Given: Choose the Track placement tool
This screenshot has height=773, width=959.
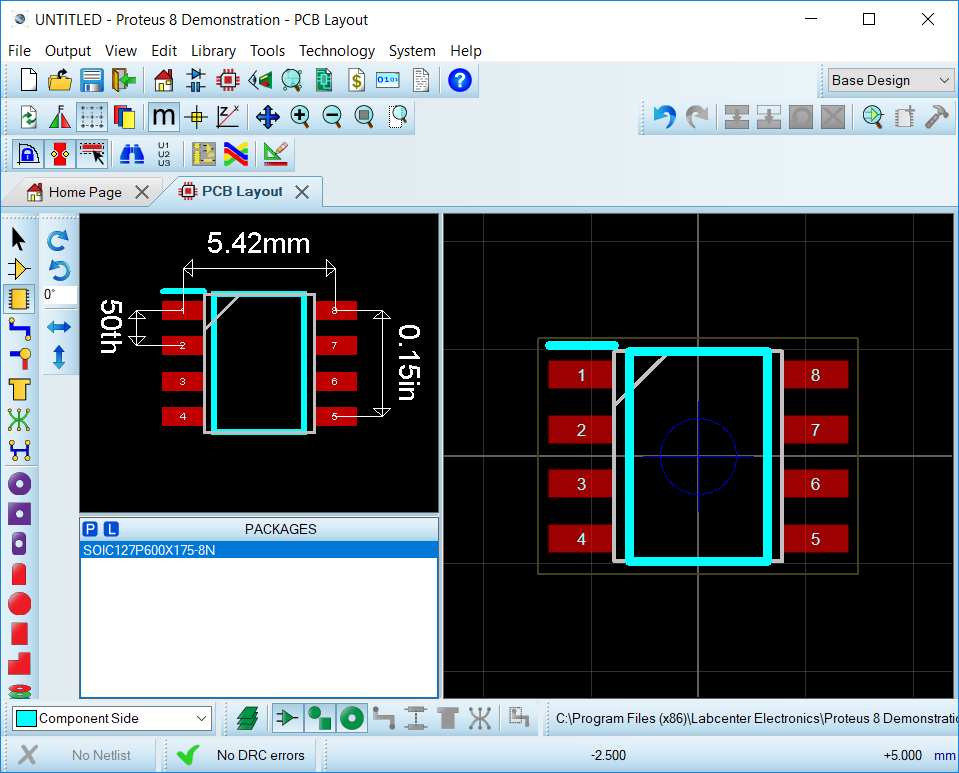Looking at the screenshot, I should pyautogui.click(x=18, y=327).
